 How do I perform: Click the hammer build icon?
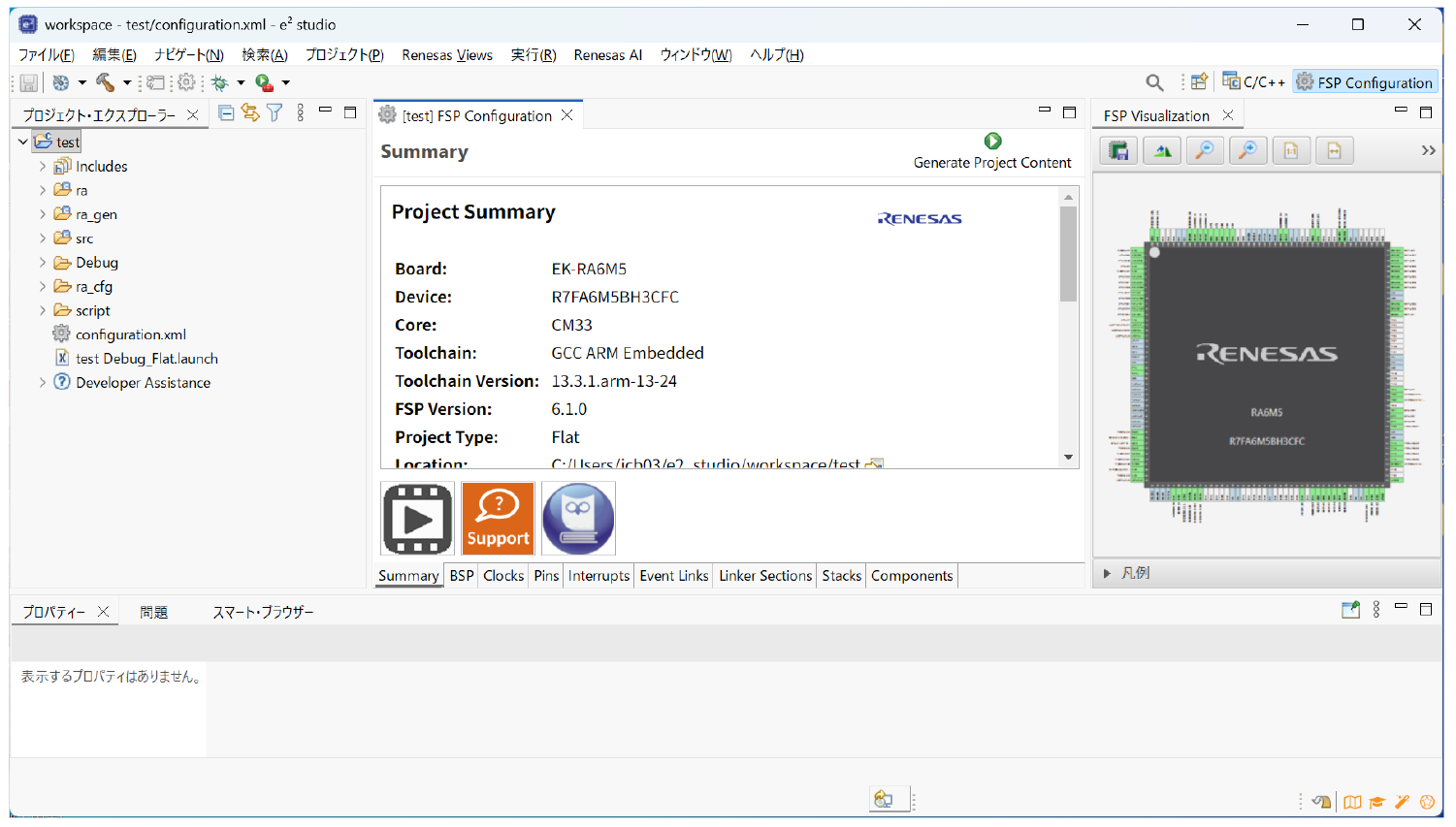tap(105, 82)
